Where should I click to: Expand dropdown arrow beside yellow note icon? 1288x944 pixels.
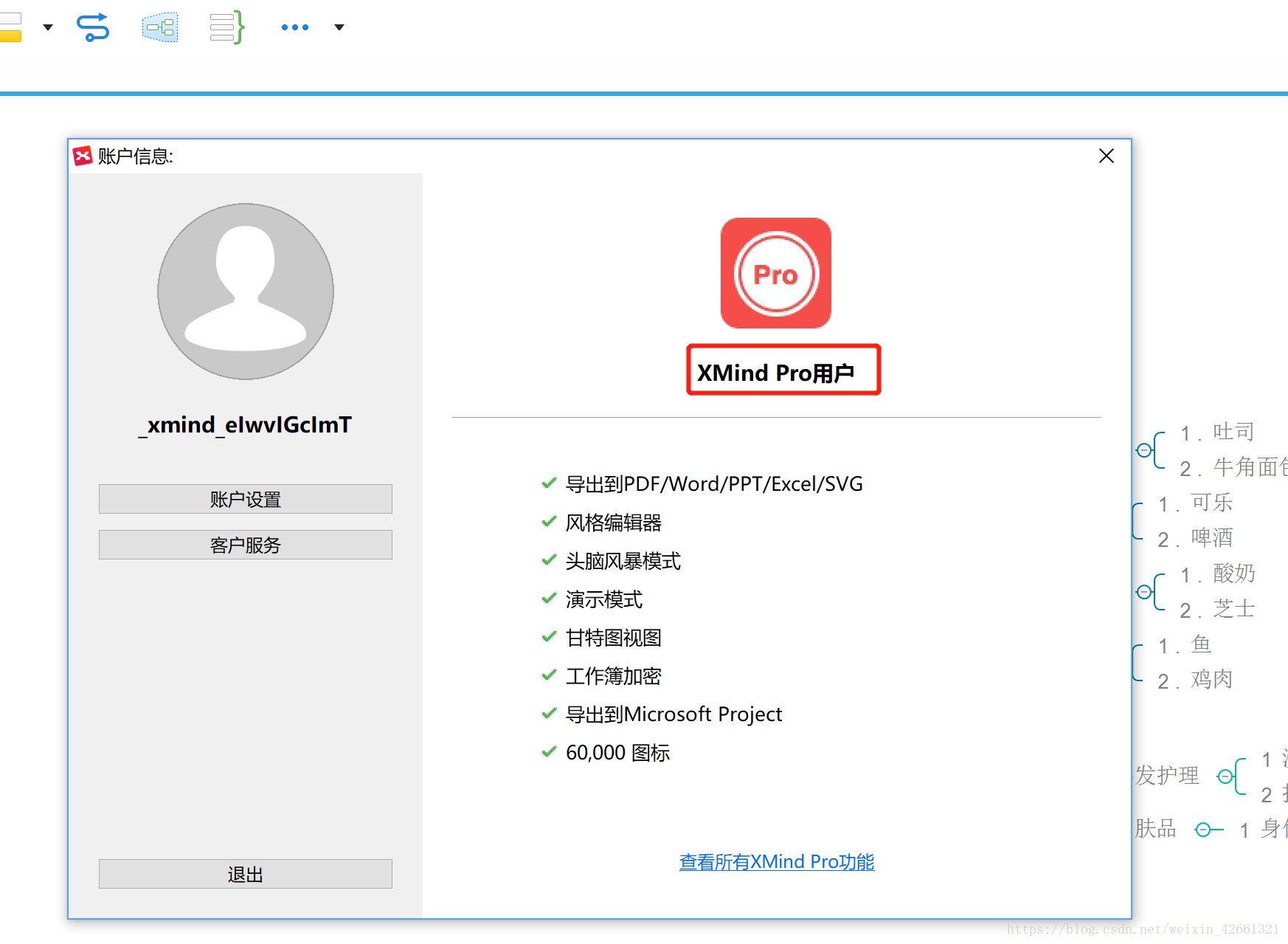(48, 27)
